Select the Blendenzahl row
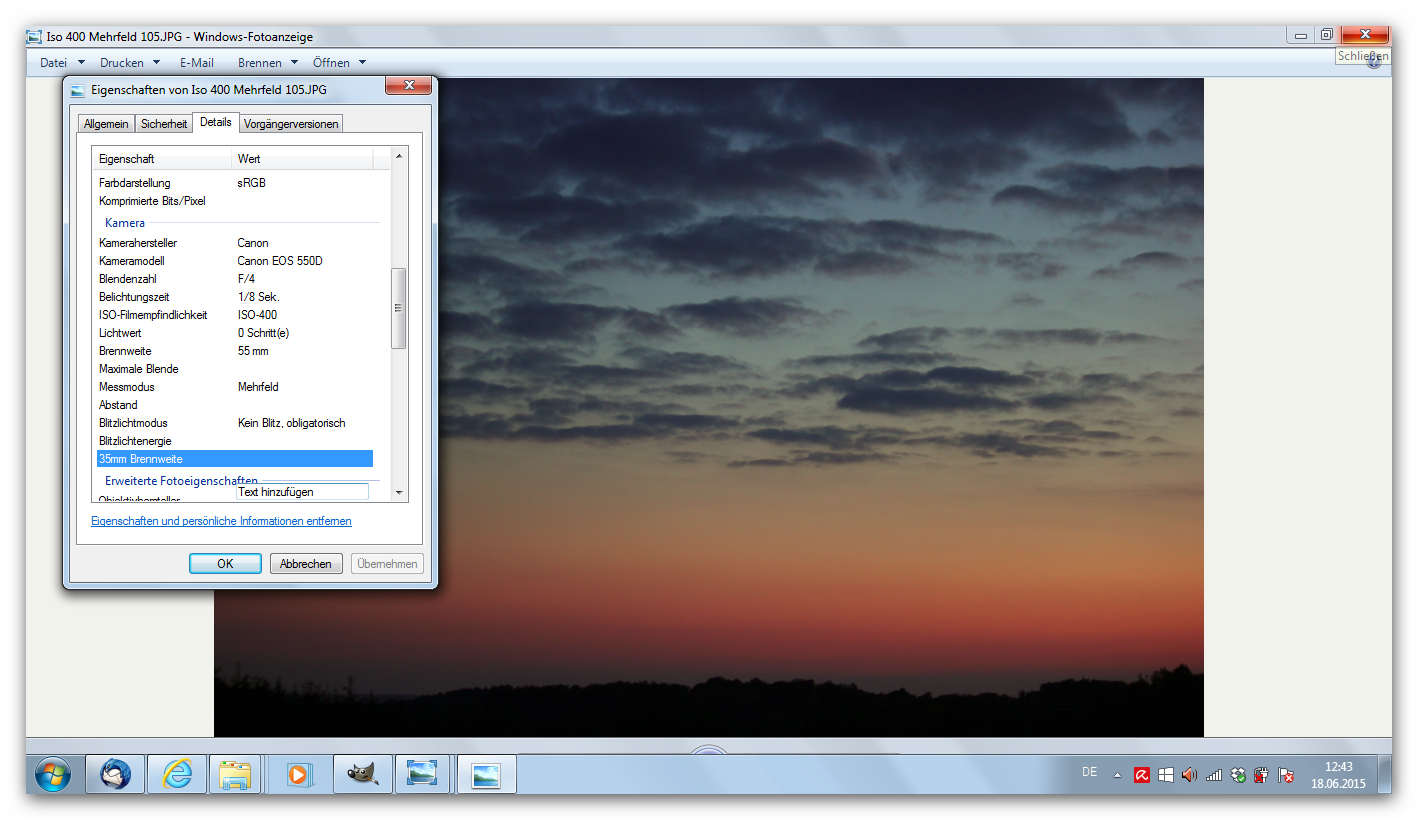 (x=235, y=279)
